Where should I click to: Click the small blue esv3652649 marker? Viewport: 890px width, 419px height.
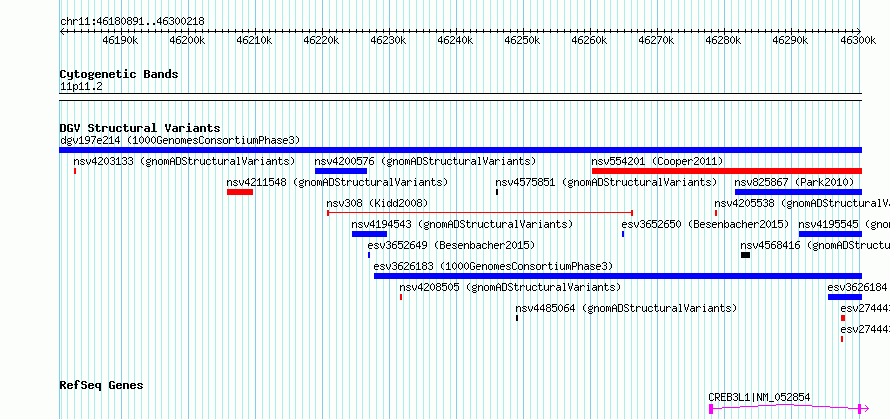tap(369, 255)
